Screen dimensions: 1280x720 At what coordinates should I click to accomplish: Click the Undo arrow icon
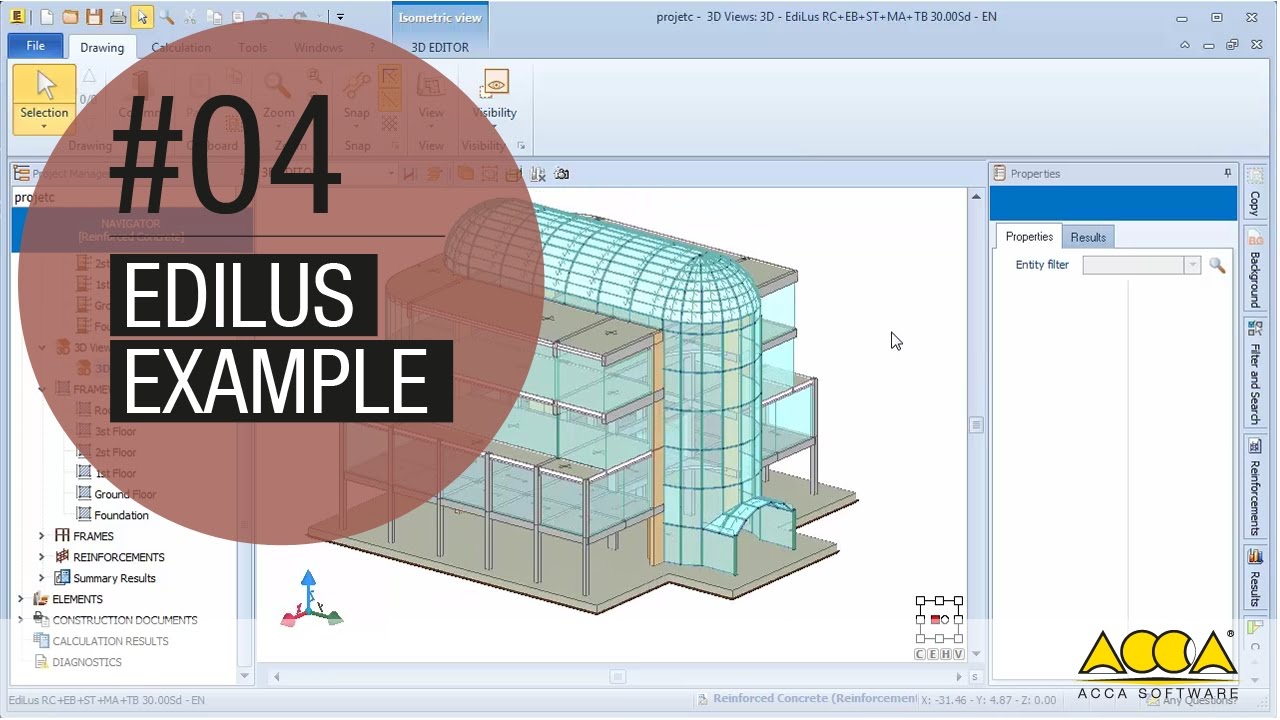pyautogui.click(x=262, y=17)
